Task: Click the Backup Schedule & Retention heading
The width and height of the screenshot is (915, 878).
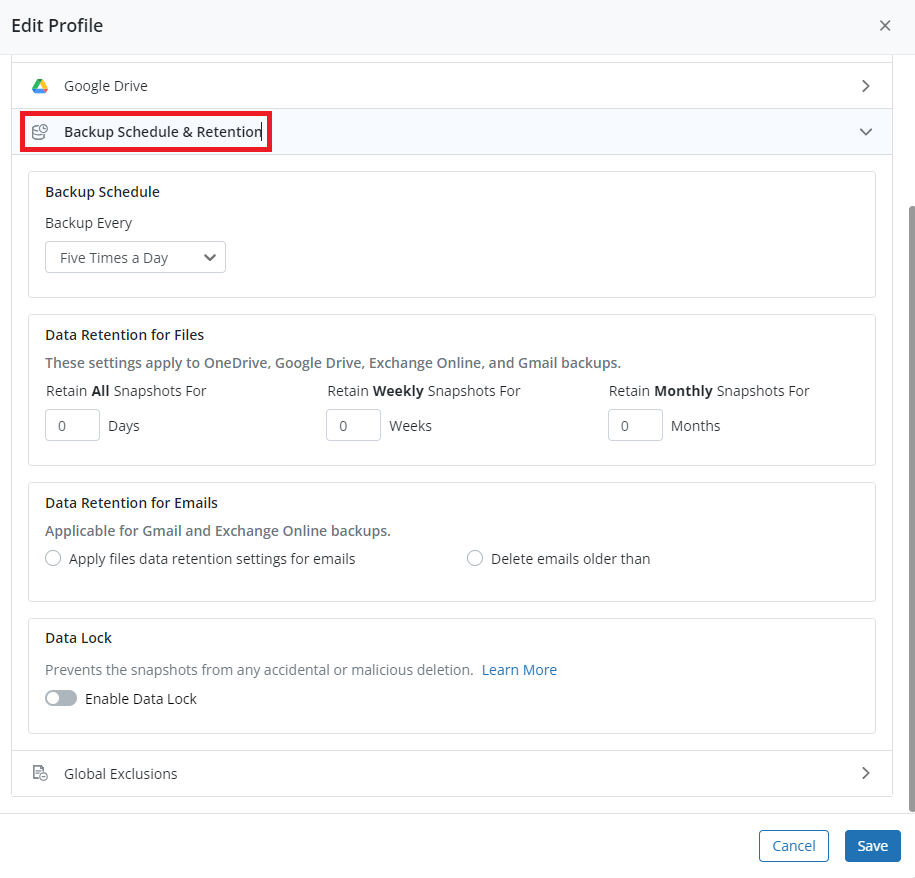Action: (163, 132)
